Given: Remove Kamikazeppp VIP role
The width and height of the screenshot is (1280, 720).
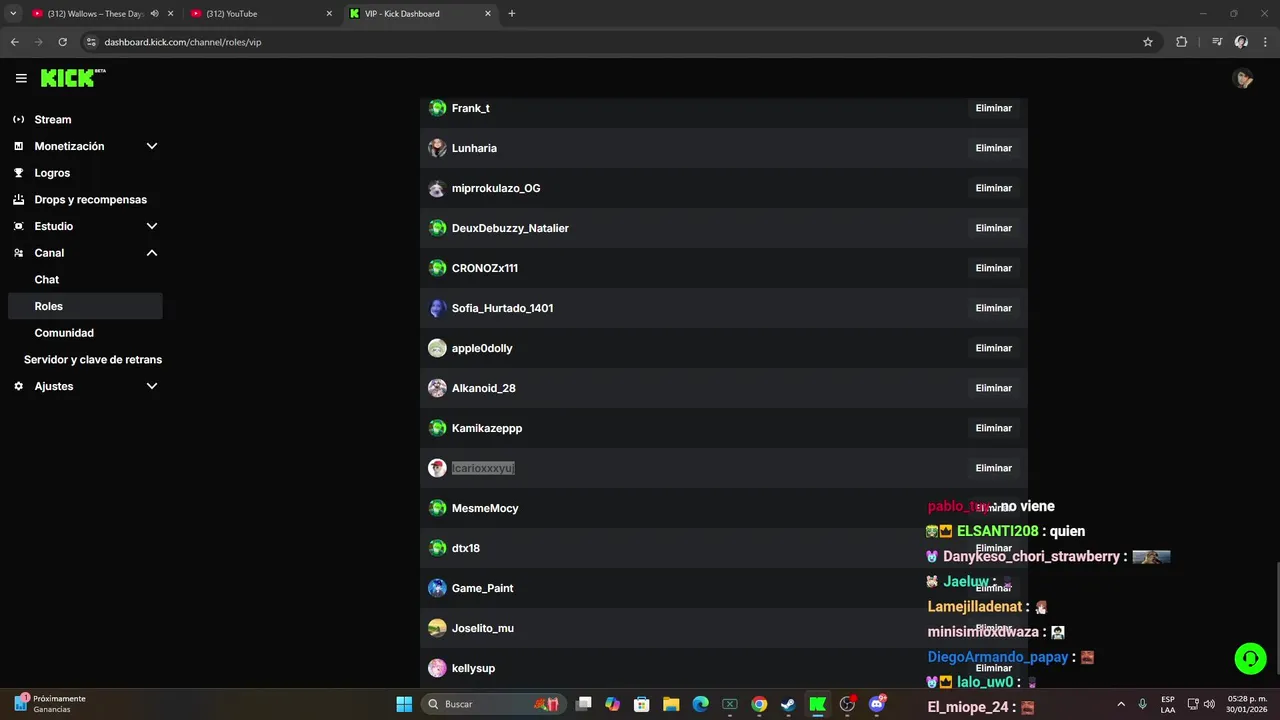Looking at the screenshot, I should [x=994, y=428].
